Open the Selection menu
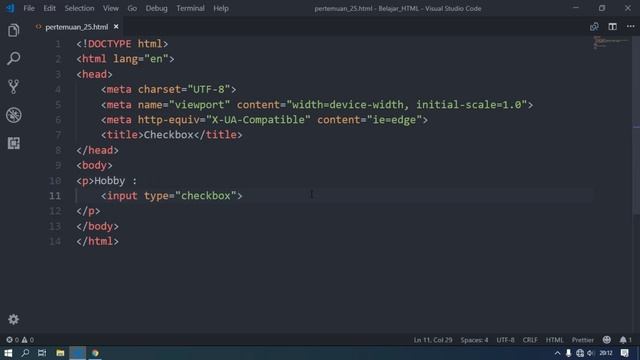The image size is (640, 360). (x=79, y=8)
